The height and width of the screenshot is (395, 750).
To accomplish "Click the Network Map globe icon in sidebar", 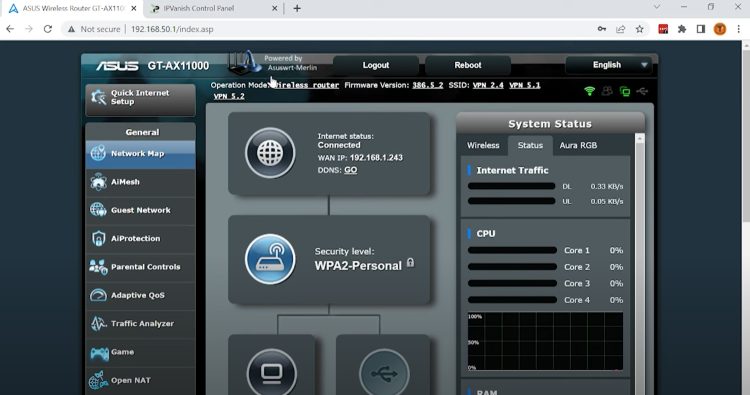I will (98, 153).
